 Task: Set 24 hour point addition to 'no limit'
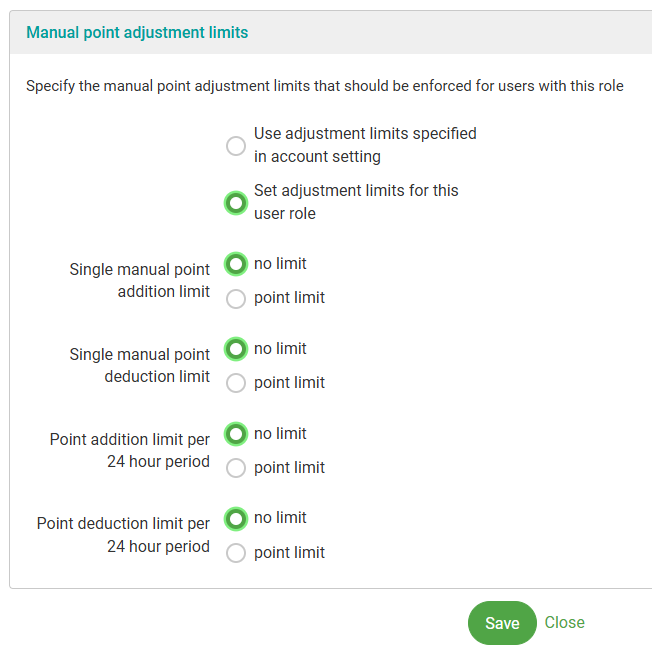point(236,434)
